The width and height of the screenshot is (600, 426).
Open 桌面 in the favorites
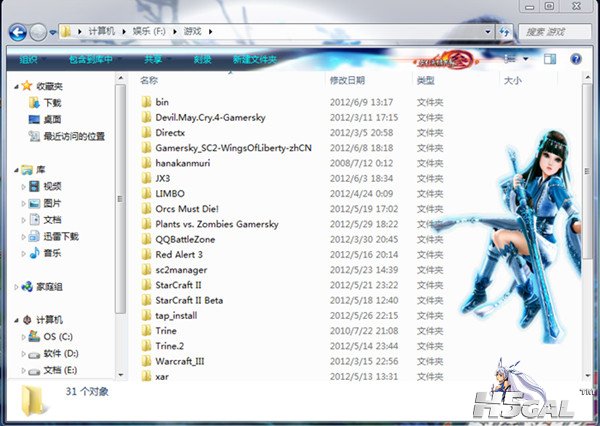coord(52,119)
